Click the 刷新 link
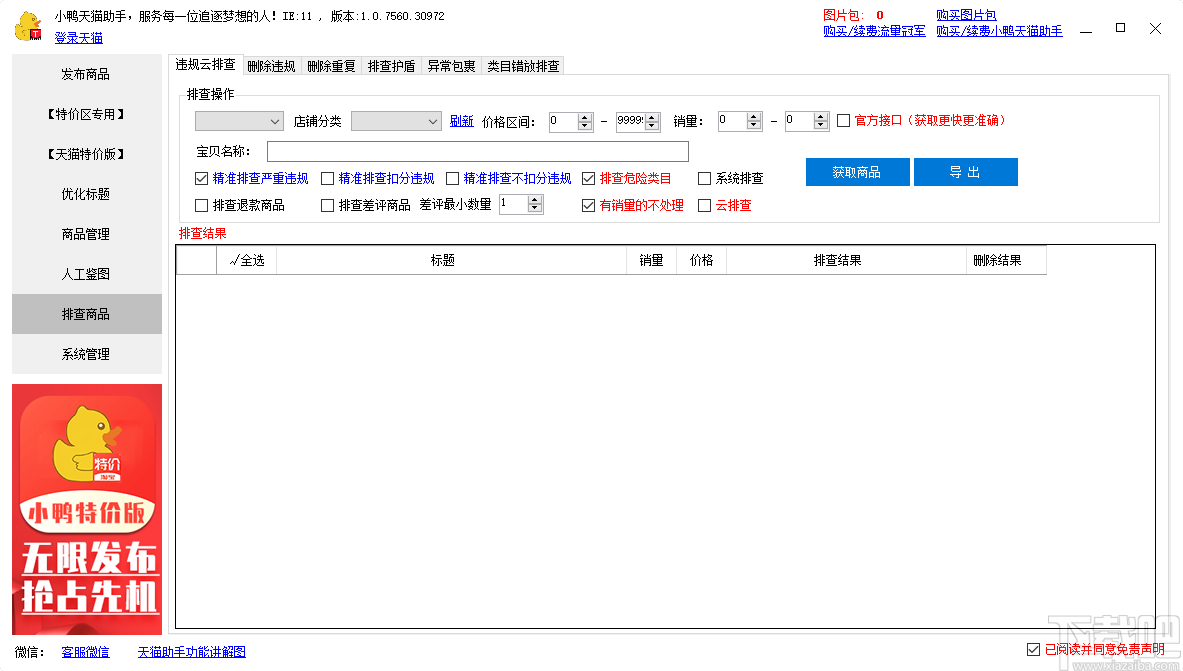This screenshot has width=1183, height=671. tap(462, 121)
